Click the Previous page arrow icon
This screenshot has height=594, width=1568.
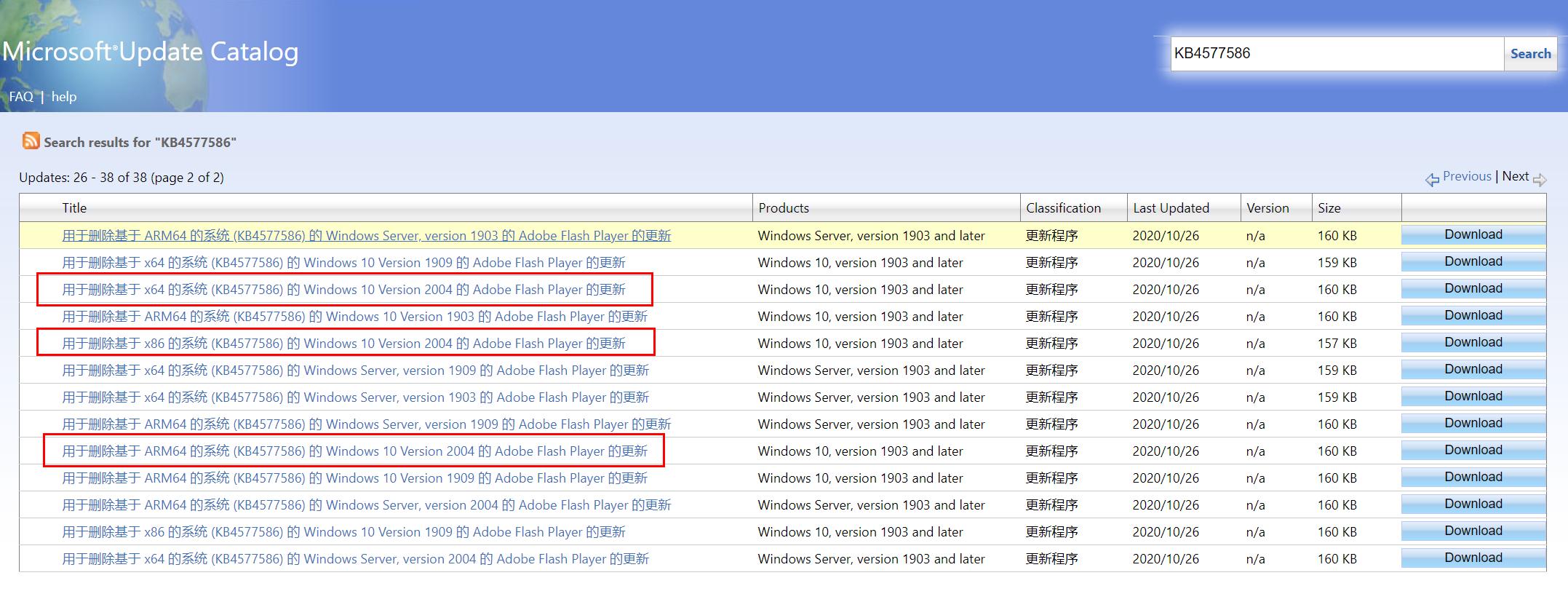click(1432, 179)
